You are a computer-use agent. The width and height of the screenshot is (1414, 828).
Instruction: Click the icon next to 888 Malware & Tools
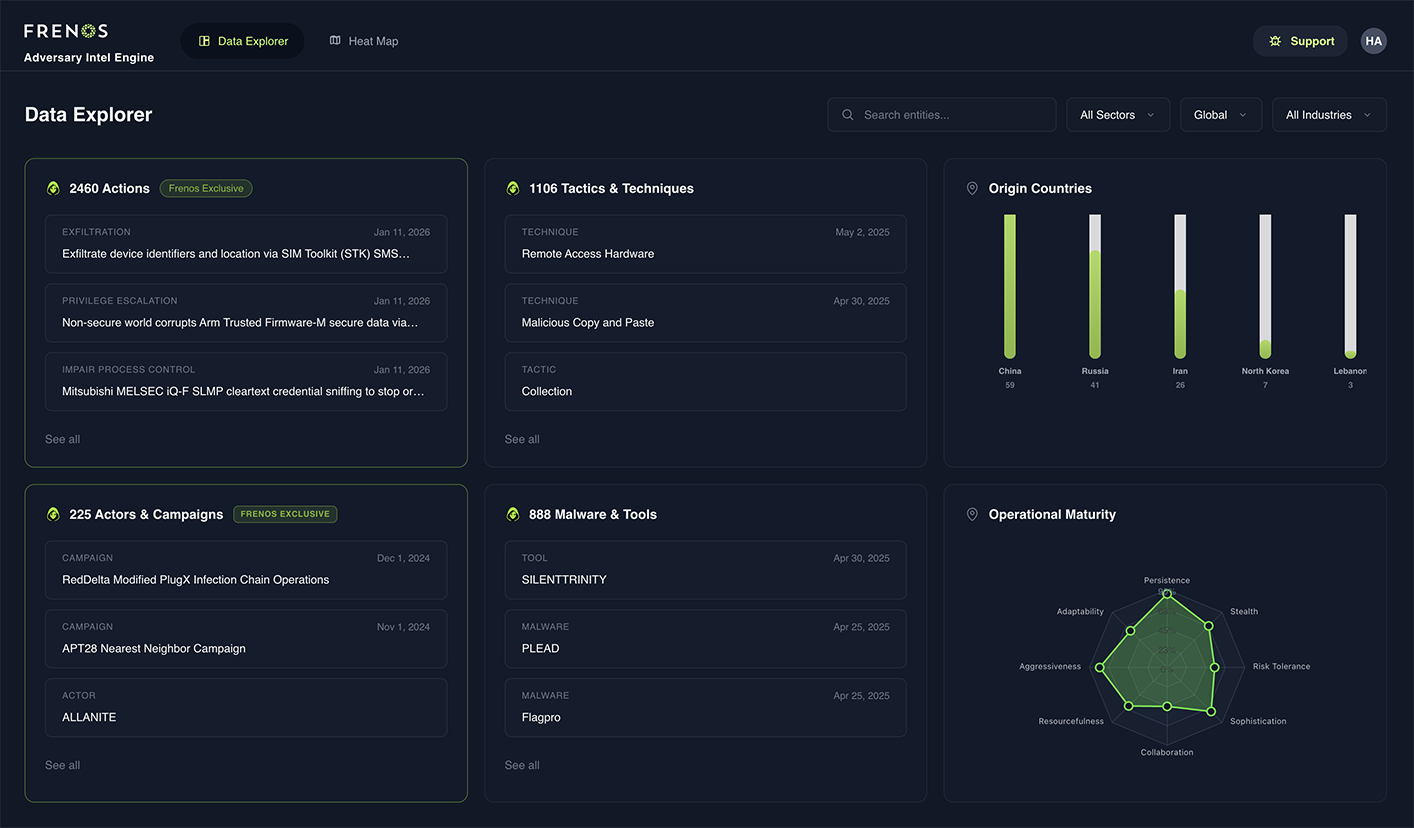click(512, 514)
